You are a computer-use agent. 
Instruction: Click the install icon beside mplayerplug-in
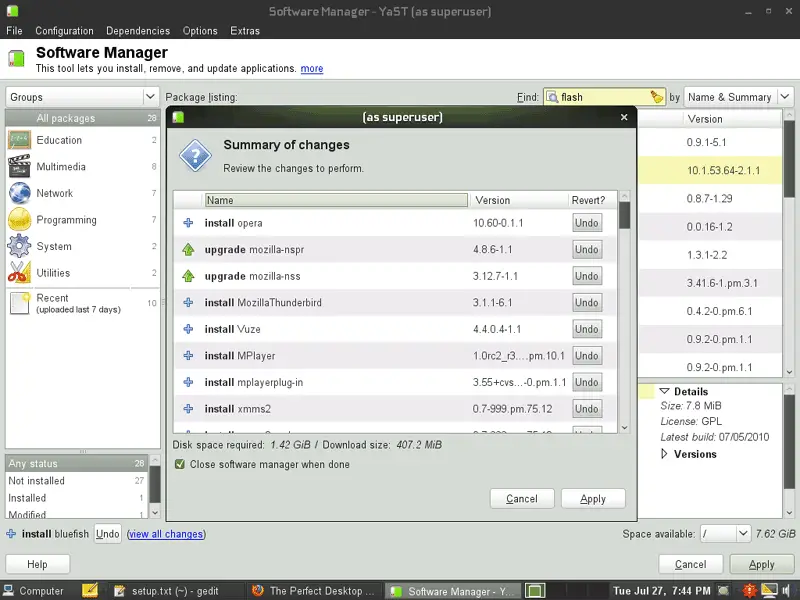(x=188, y=382)
